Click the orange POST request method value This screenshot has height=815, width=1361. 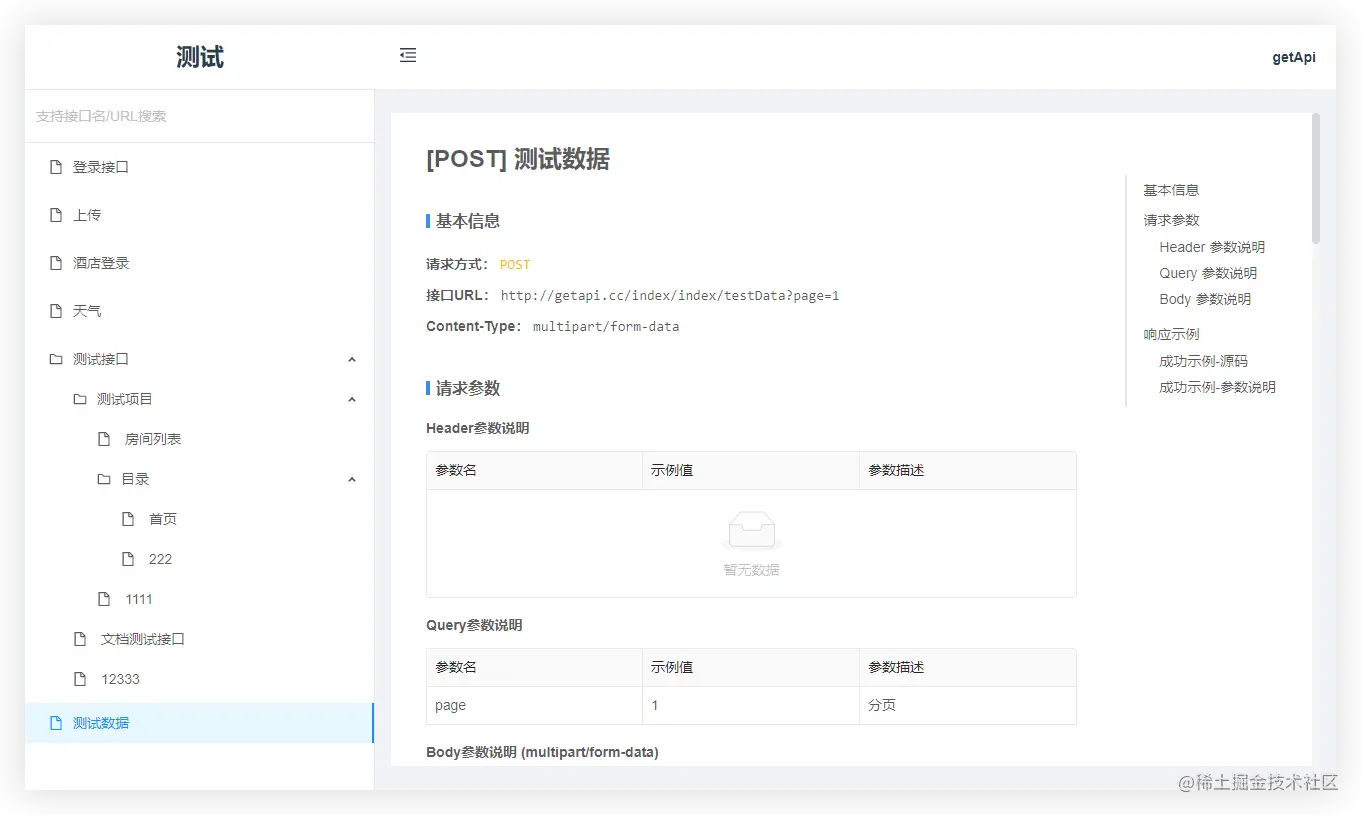point(515,265)
